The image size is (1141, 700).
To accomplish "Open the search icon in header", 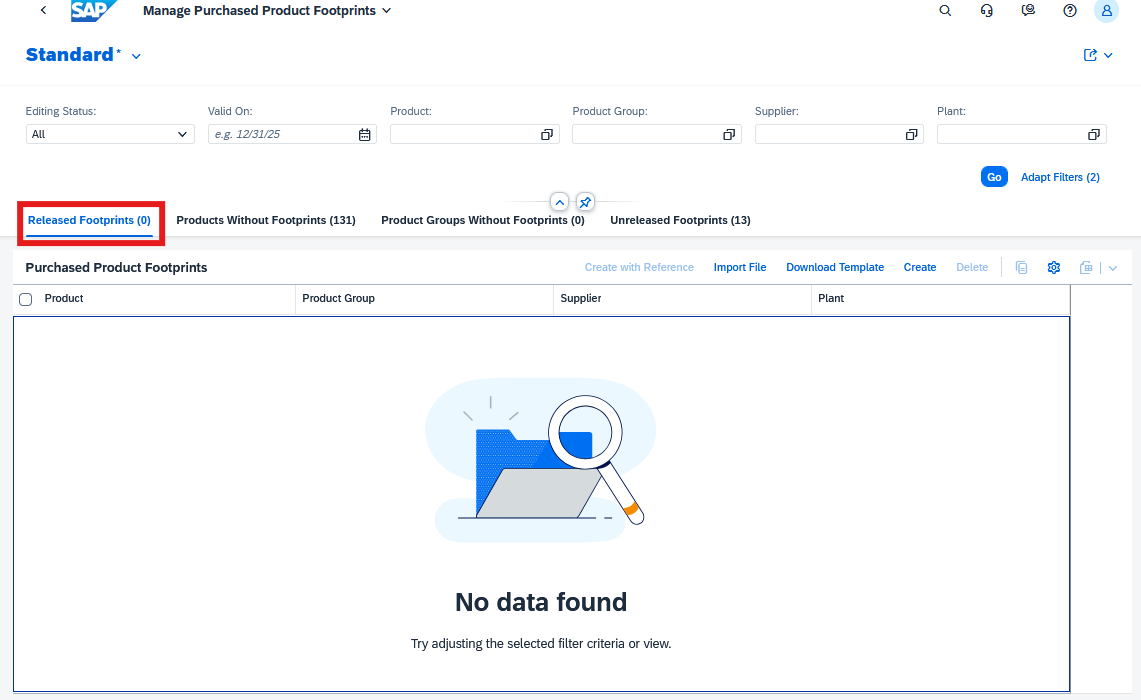I will [x=945, y=10].
